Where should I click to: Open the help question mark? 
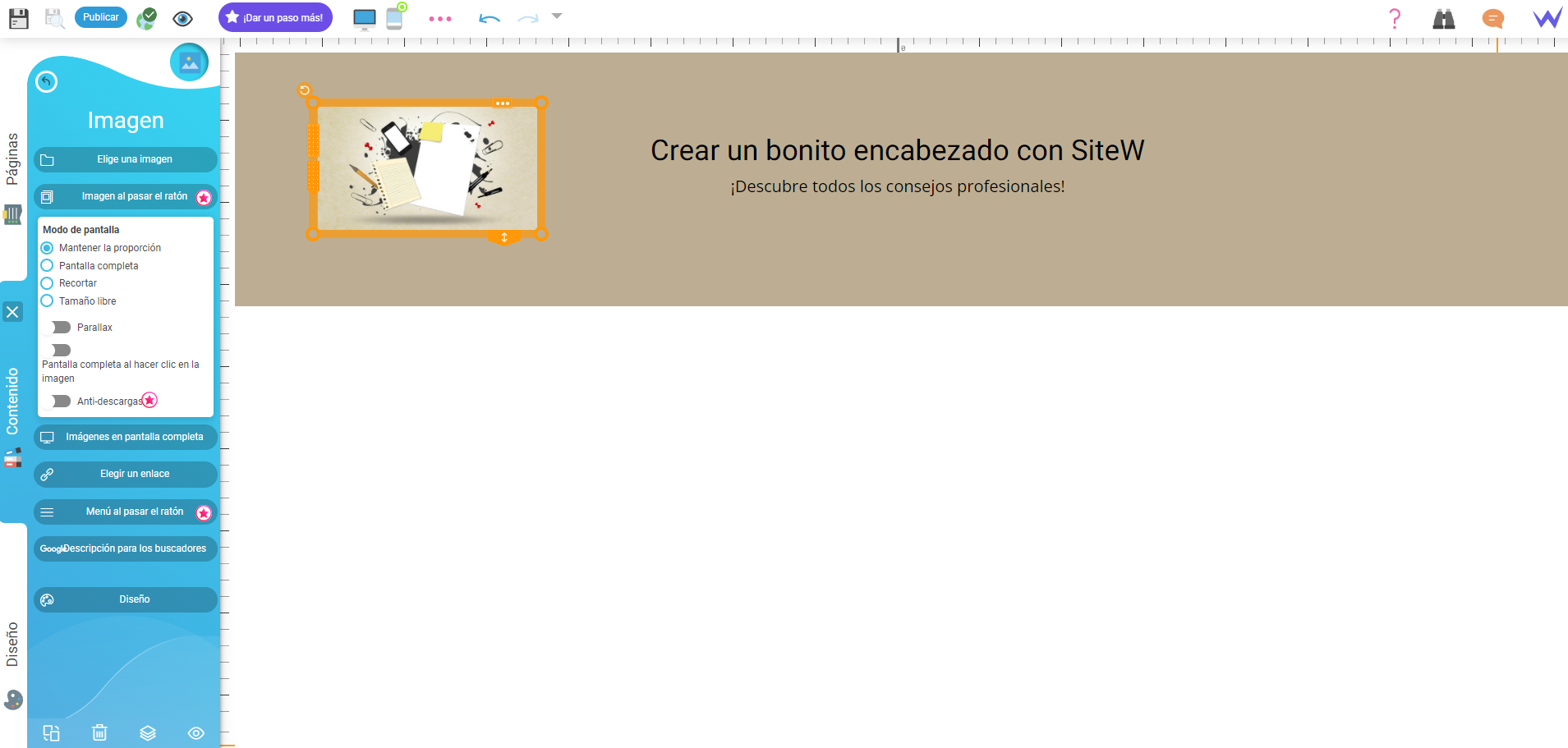click(1394, 18)
